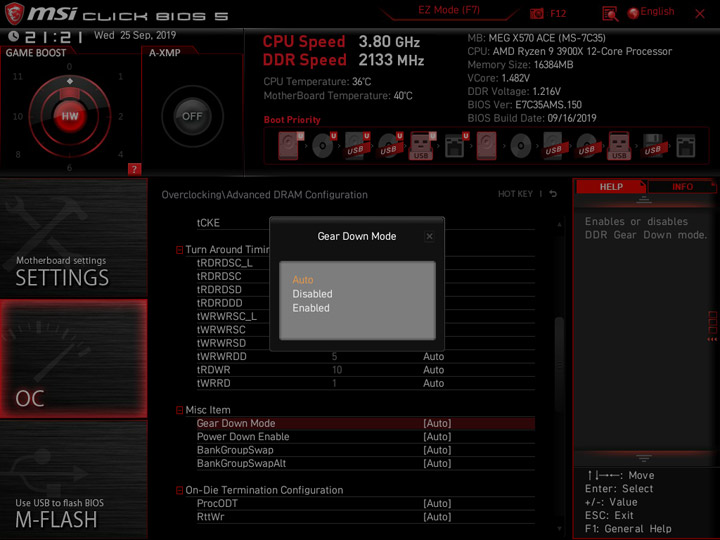Screen dimensions: 720x540
Task: Click the Game Boost question mark help
Action: (134, 169)
